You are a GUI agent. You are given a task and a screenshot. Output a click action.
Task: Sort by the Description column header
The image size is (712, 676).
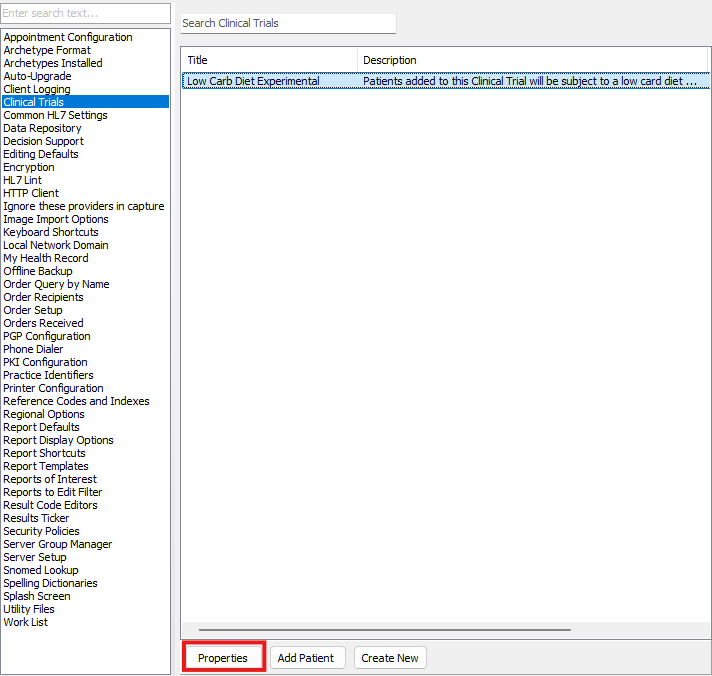[530, 60]
